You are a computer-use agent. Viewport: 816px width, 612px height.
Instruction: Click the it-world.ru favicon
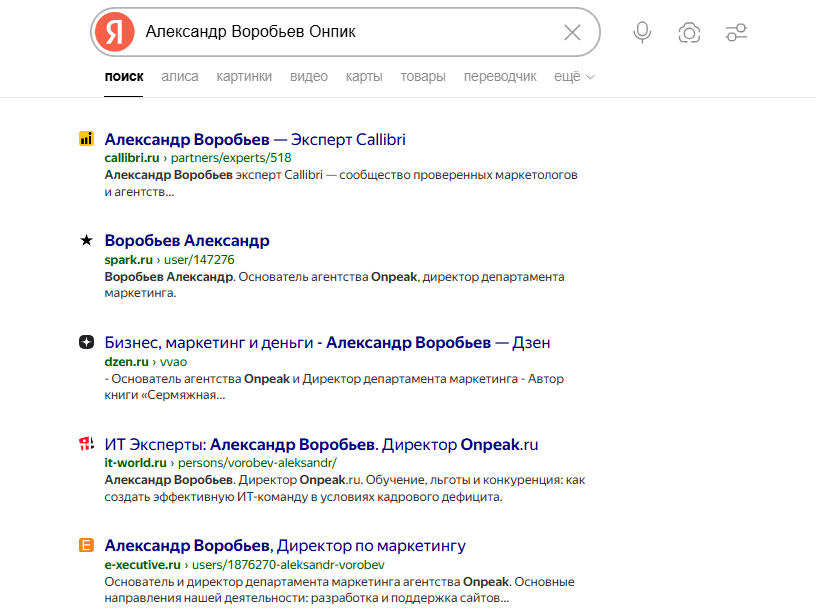tap(86, 444)
